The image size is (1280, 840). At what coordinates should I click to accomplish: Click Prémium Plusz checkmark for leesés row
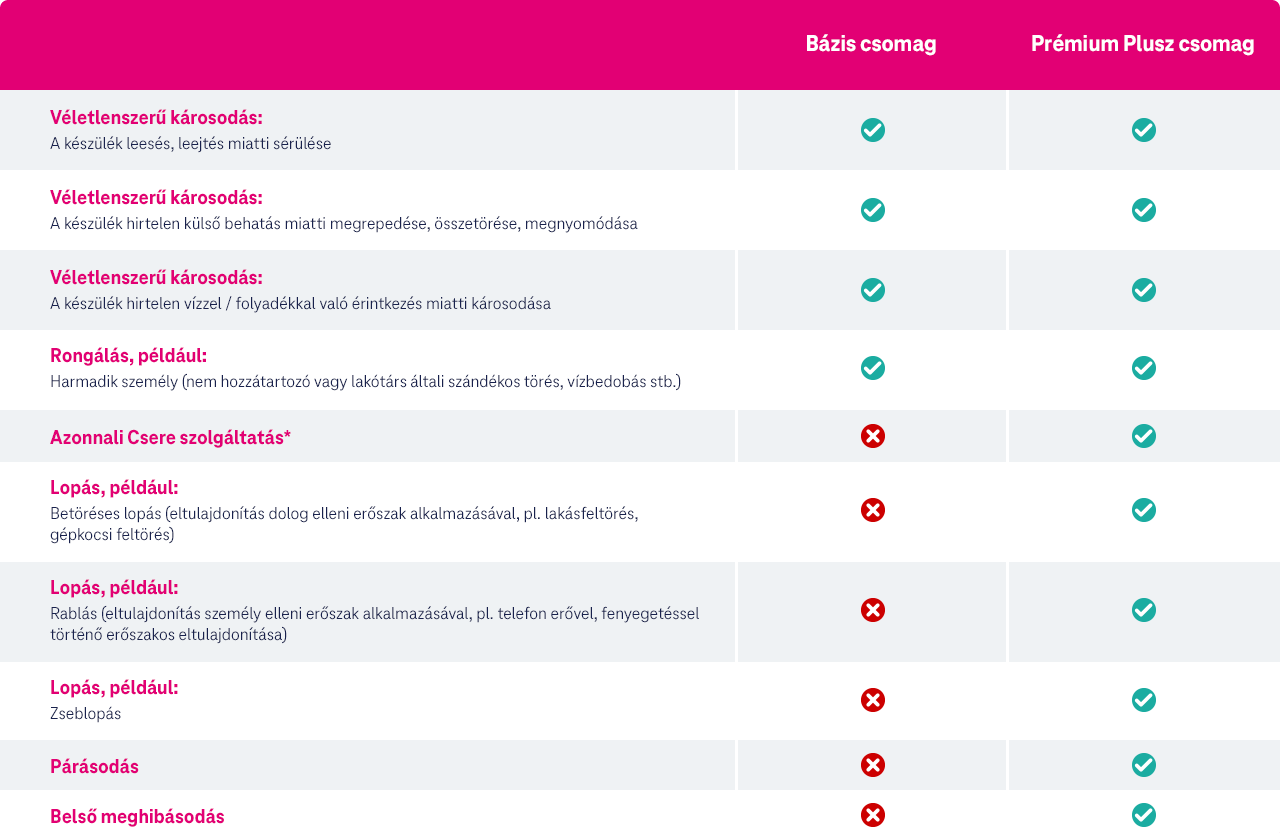click(x=1144, y=130)
